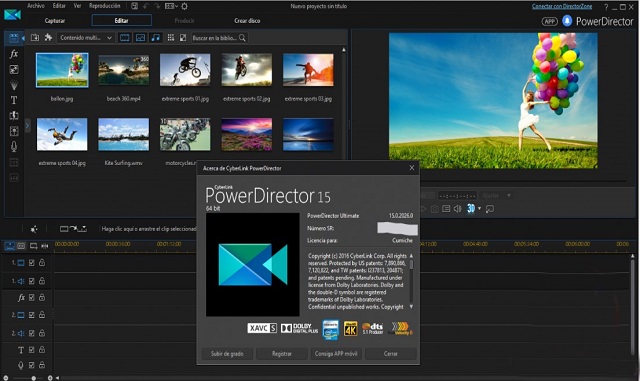
Task: Expand the library side panel arrow
Action: click(x=27, y=125)
